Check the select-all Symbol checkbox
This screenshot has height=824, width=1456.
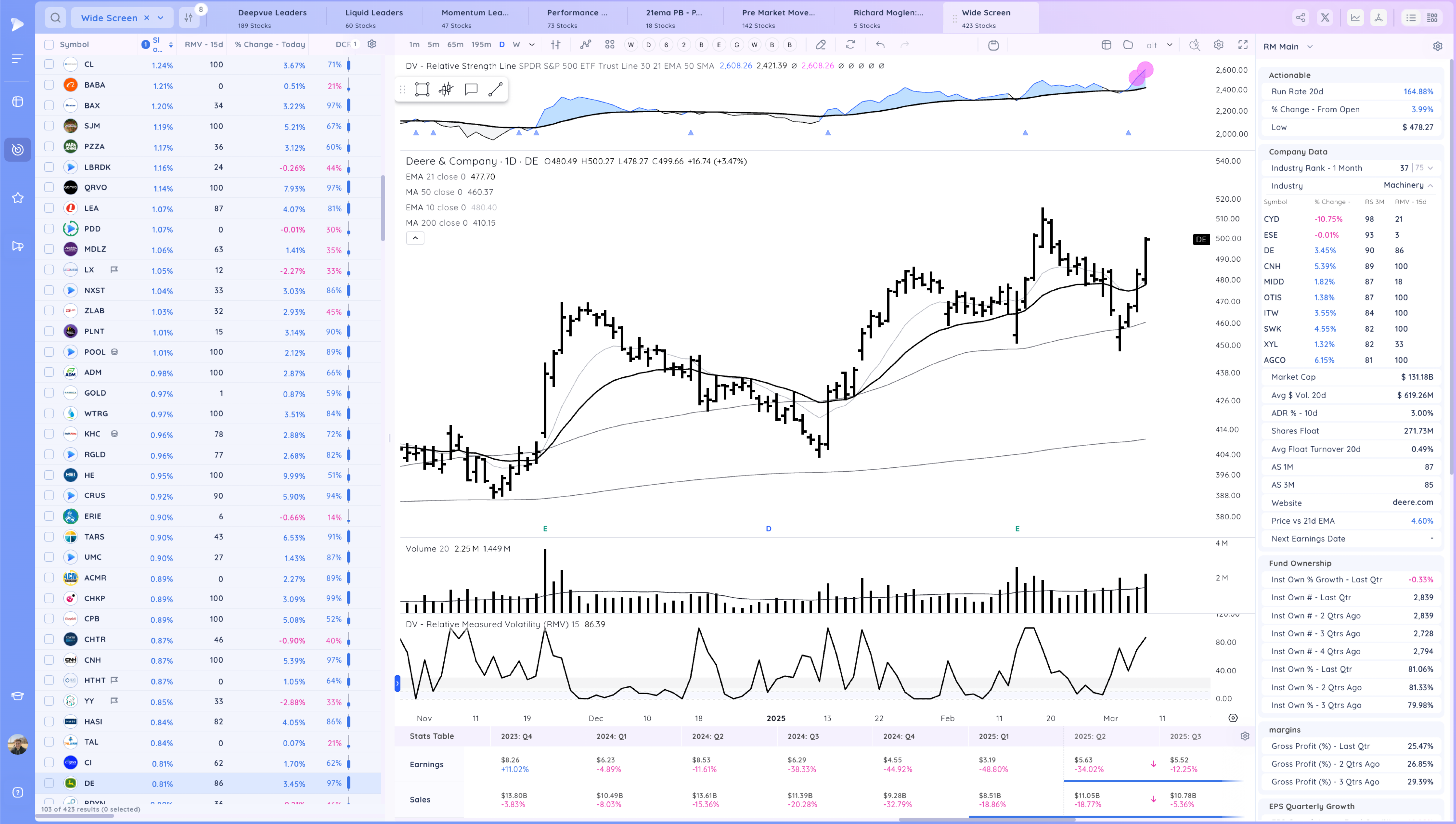tap(49, 45)
